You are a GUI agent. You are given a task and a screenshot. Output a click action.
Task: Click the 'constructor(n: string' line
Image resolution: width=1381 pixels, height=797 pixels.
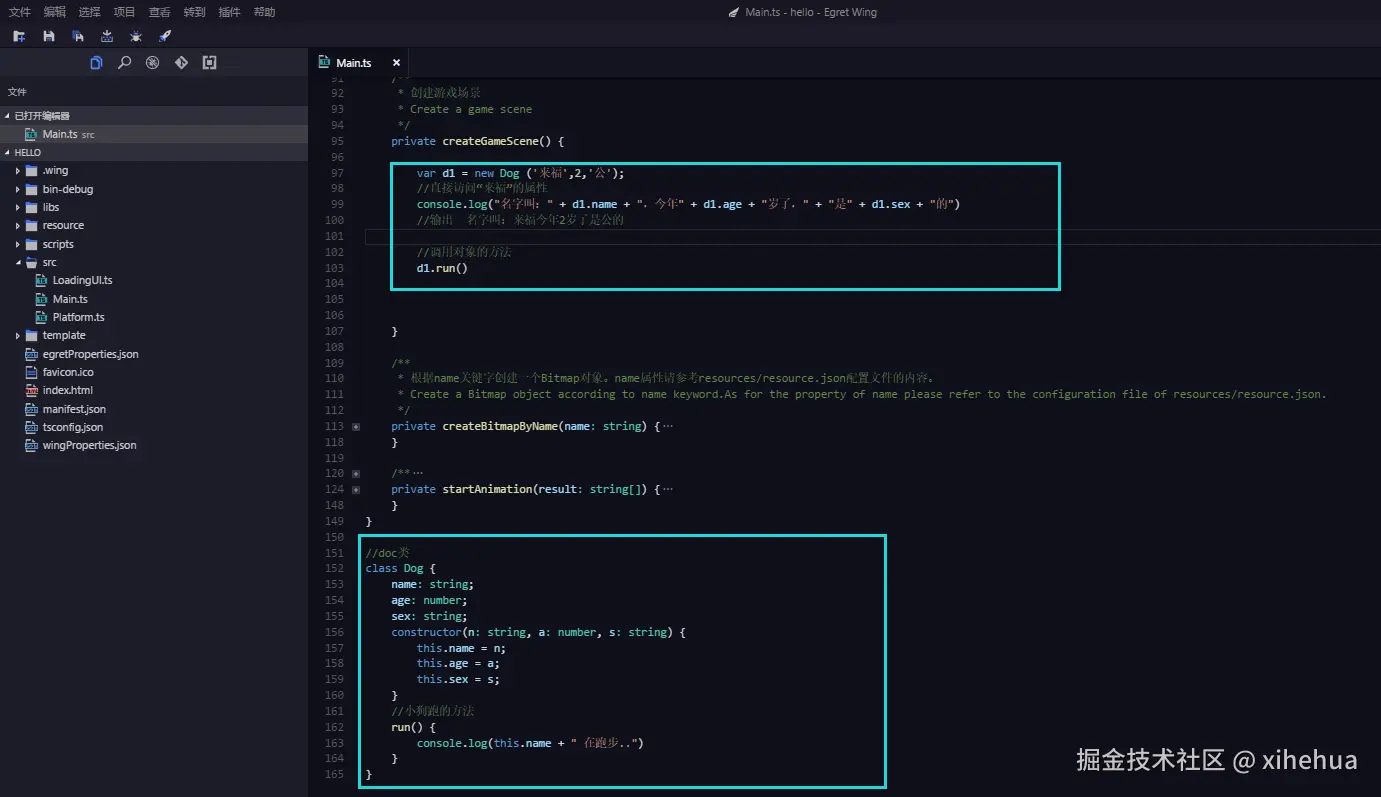[x=538, y=632]
